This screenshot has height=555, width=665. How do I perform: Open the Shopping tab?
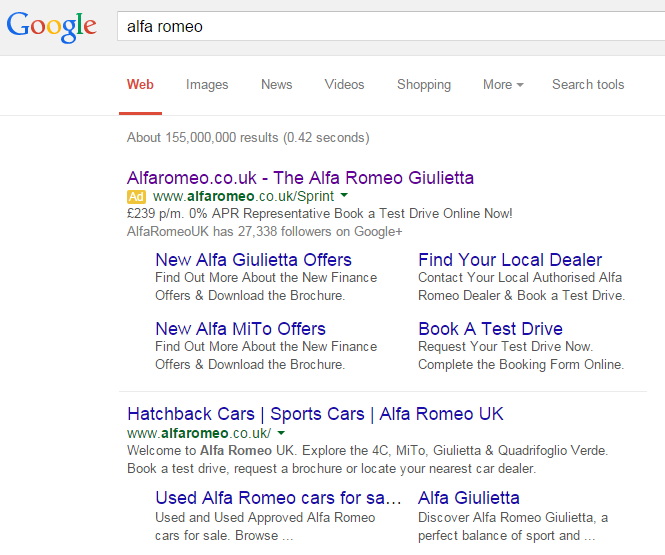424,85
